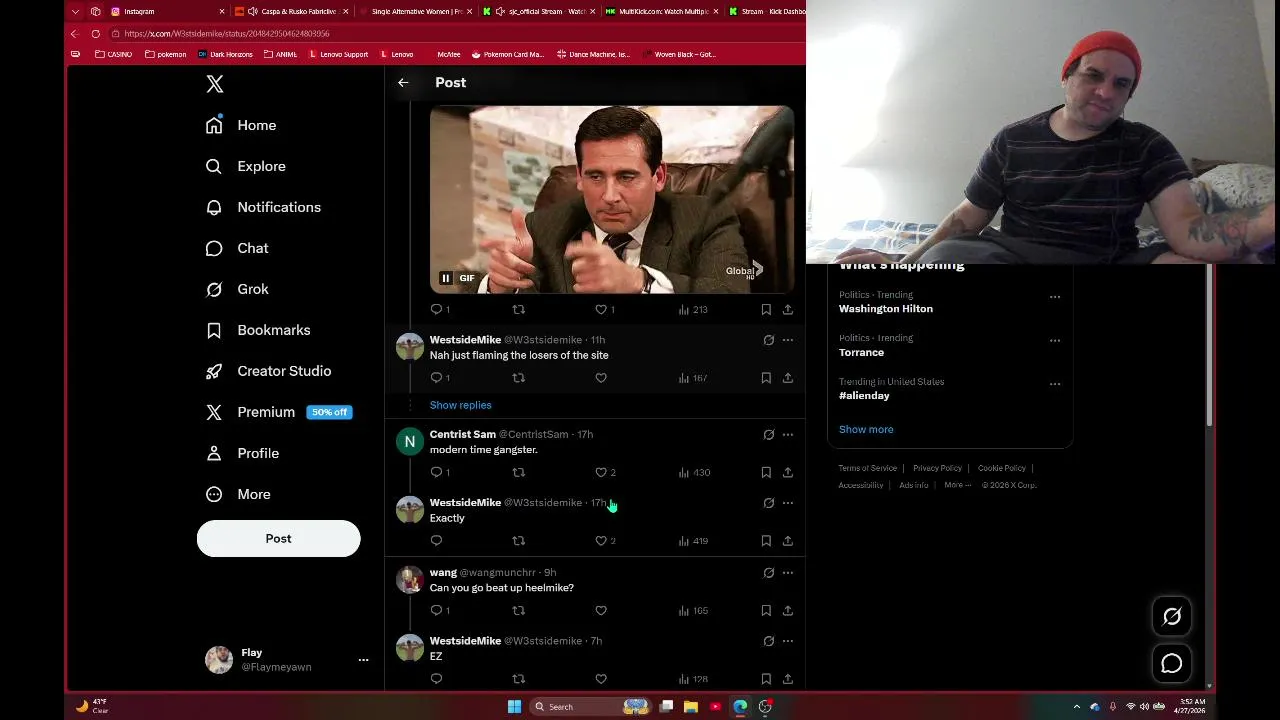
Task: Open Notifications
Action: pos(263,207)
